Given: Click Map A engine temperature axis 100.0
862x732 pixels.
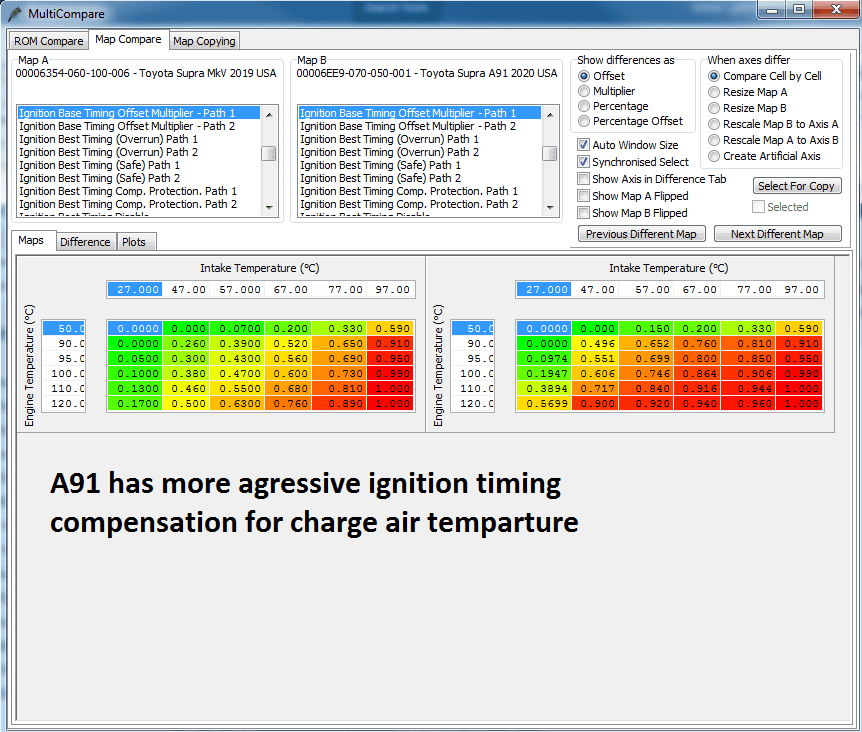Looking at the screenshot, I should 64,374.
